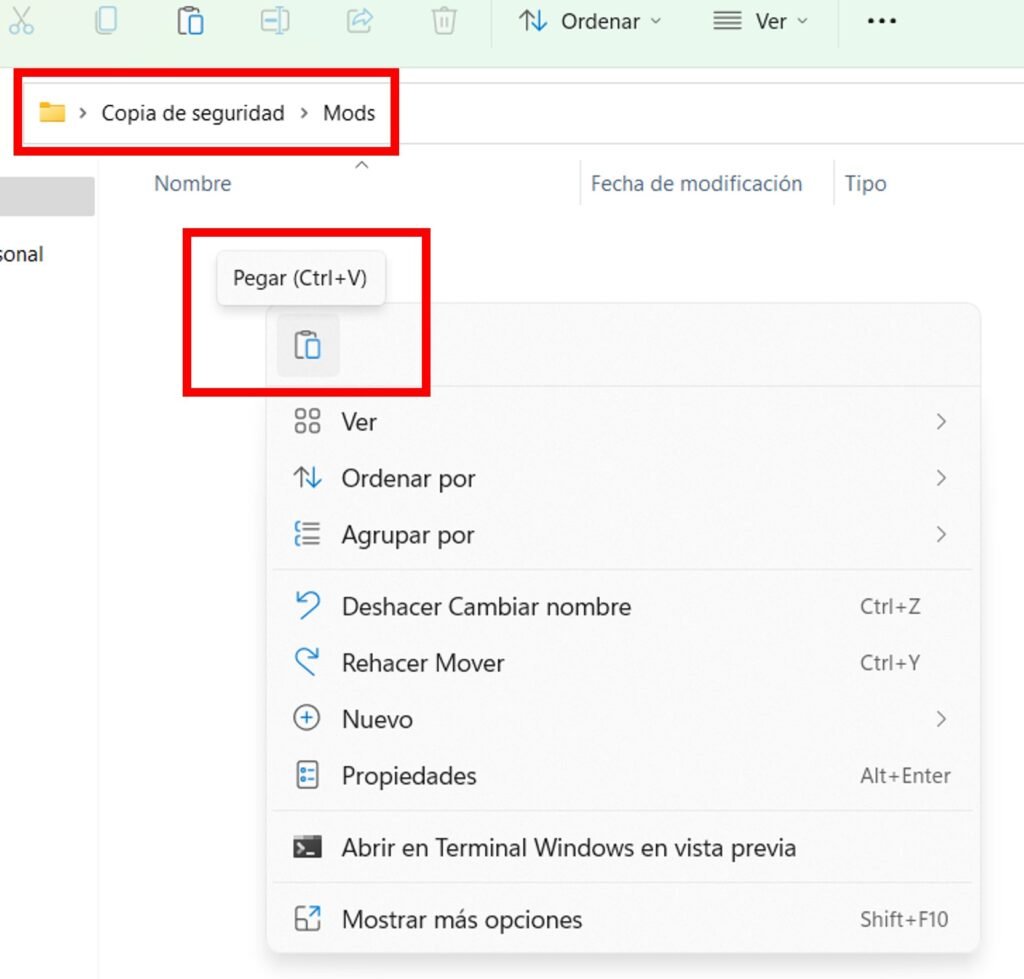Open Propiedades from the context menu

(x=409, y=776)
